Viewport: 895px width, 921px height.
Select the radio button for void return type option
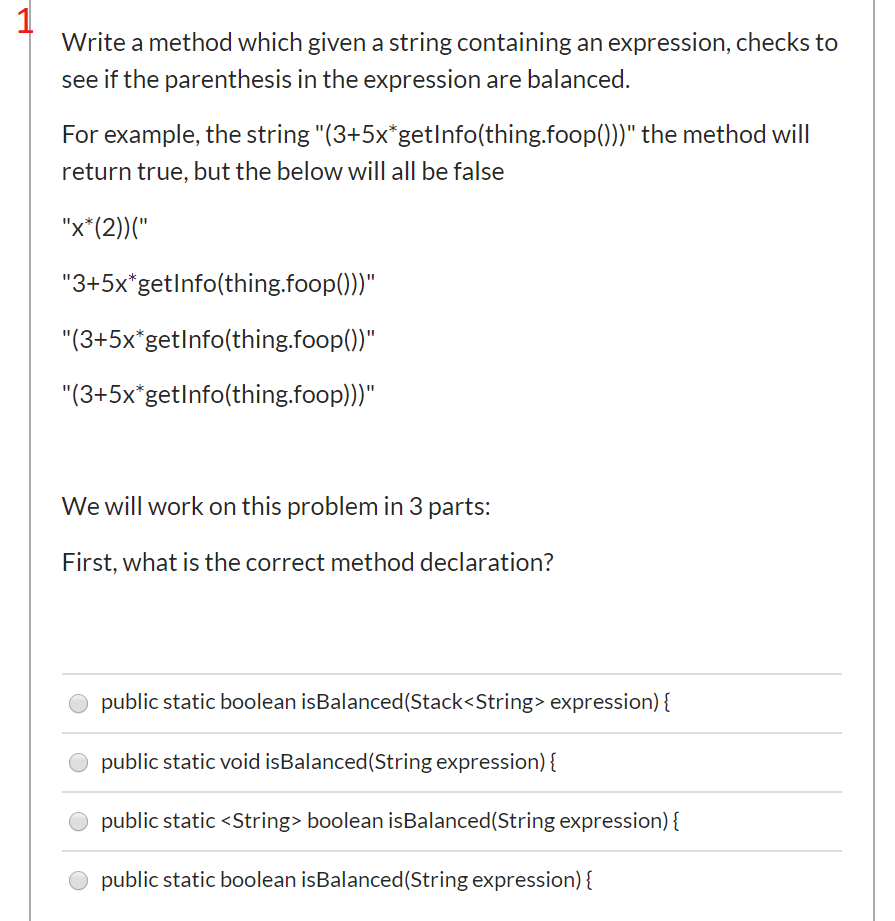[78, 762]
